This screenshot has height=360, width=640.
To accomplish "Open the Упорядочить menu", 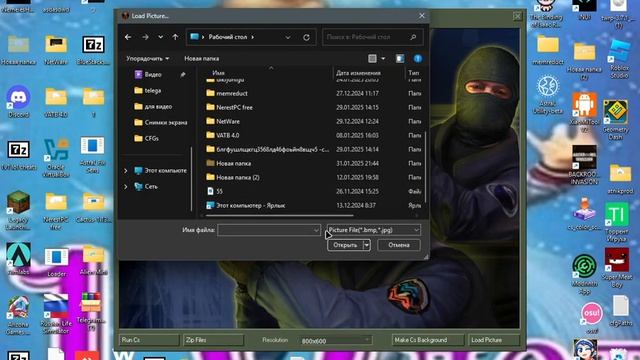I will (x=147, y=58).
